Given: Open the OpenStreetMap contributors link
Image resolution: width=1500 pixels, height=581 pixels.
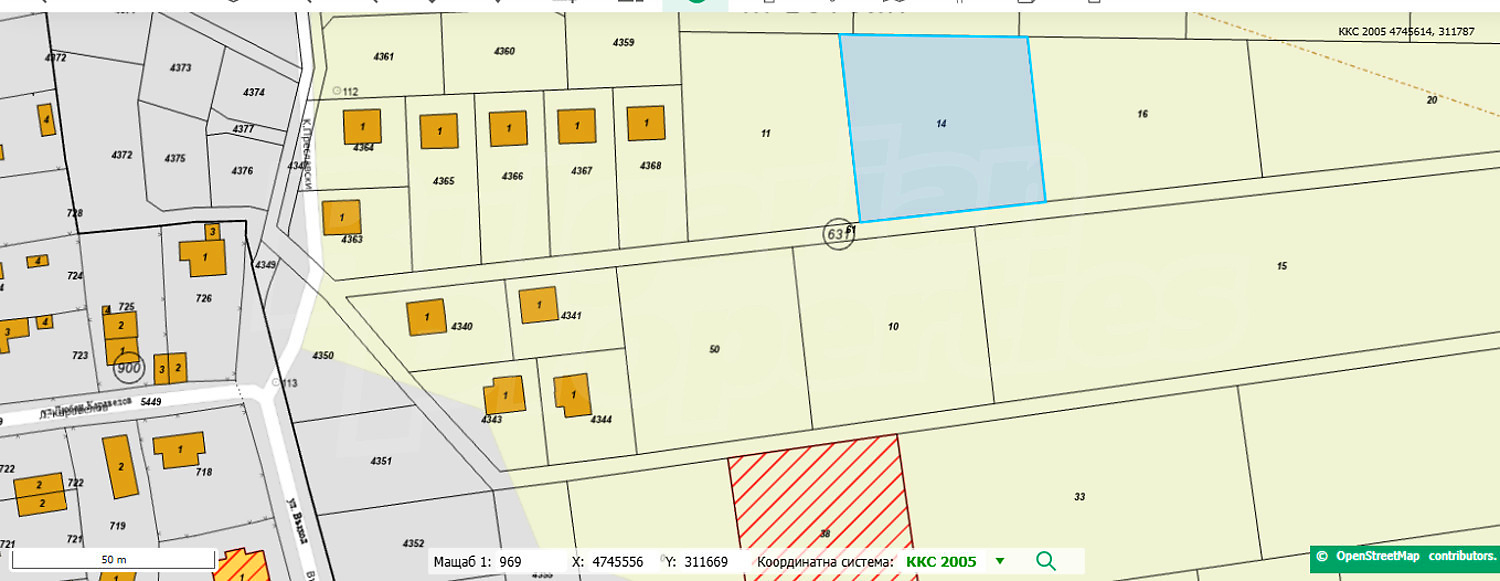Looking at the screenshot, I should tap(1405, 556).
